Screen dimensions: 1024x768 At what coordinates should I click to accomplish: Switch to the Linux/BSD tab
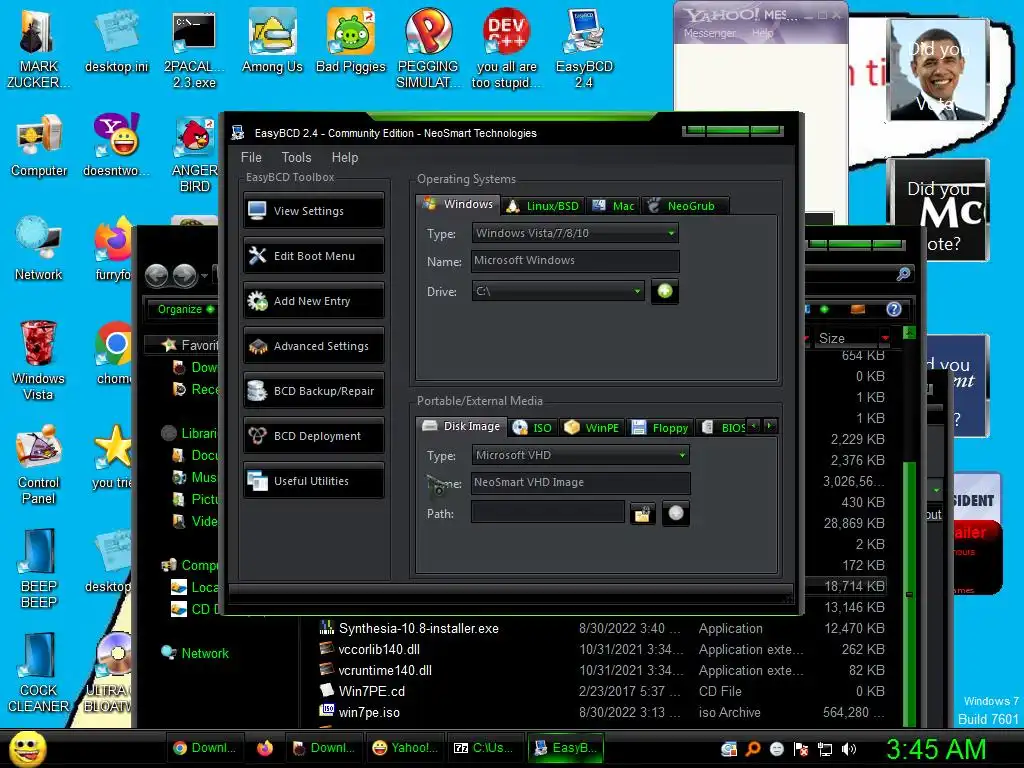543,206
